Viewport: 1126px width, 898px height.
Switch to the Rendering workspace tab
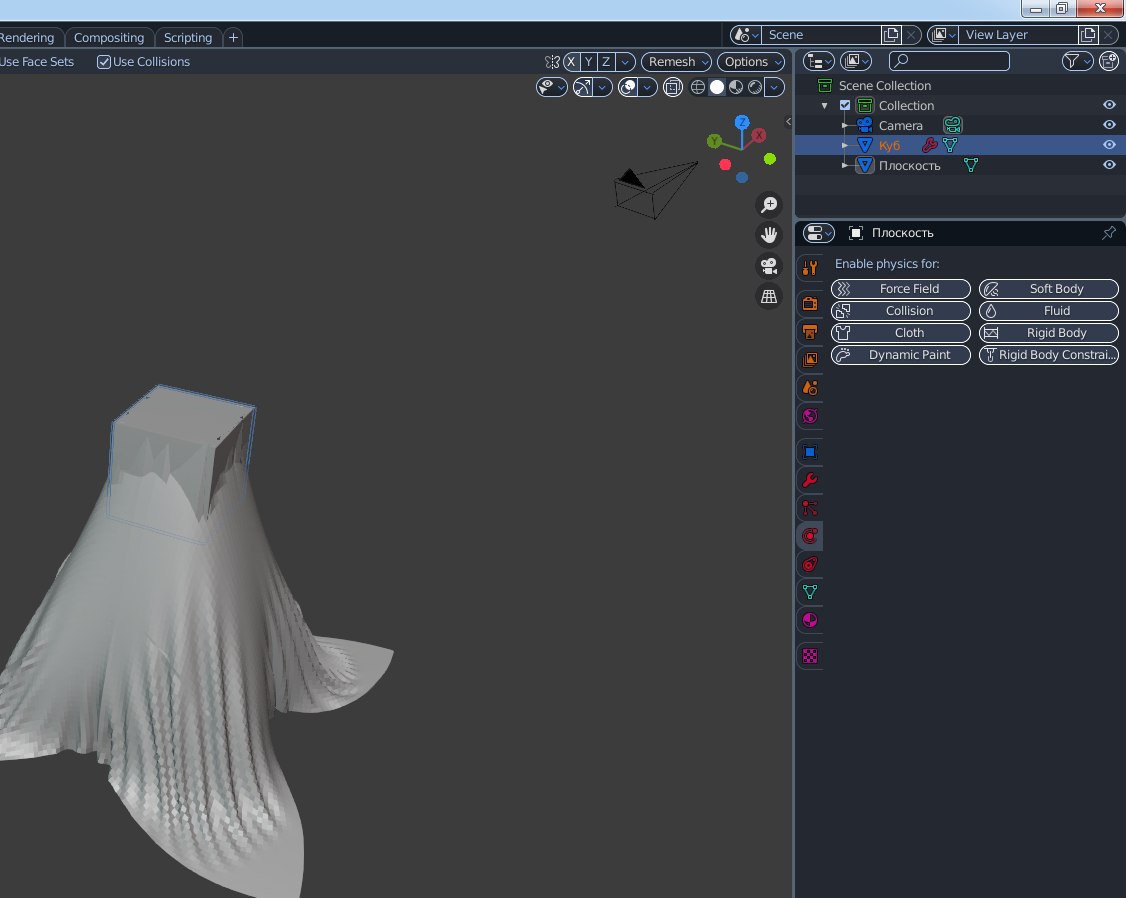pos(27,37)
